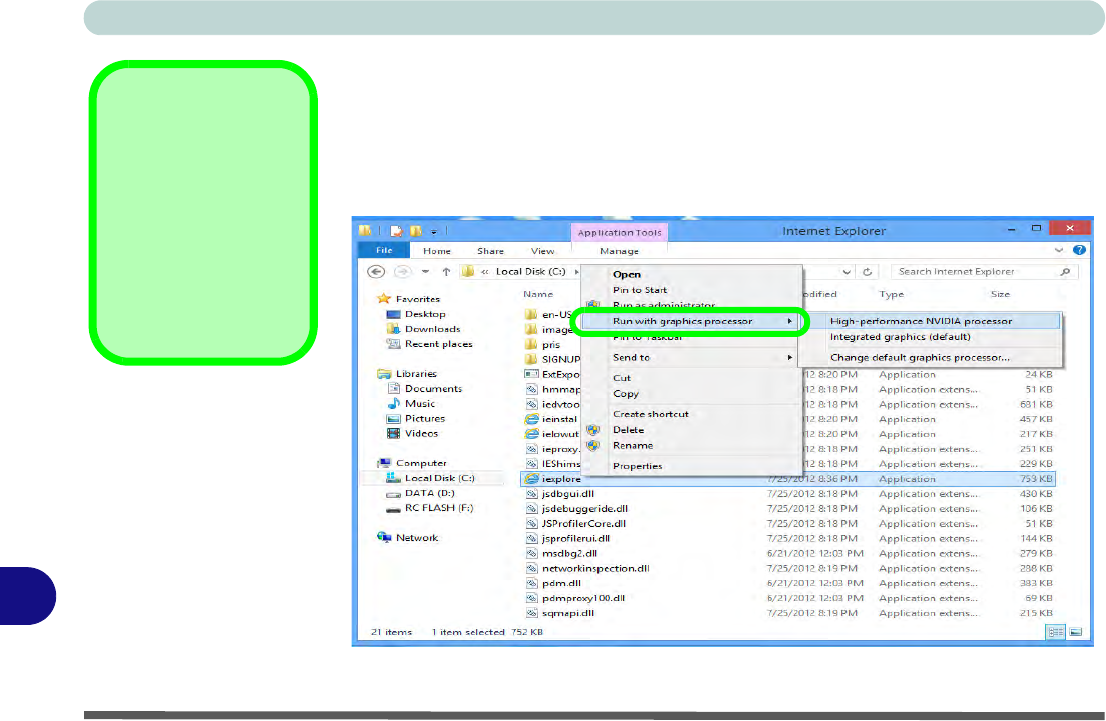
Task: Open DATA (D:) drive
Action: tap(430, 493)
